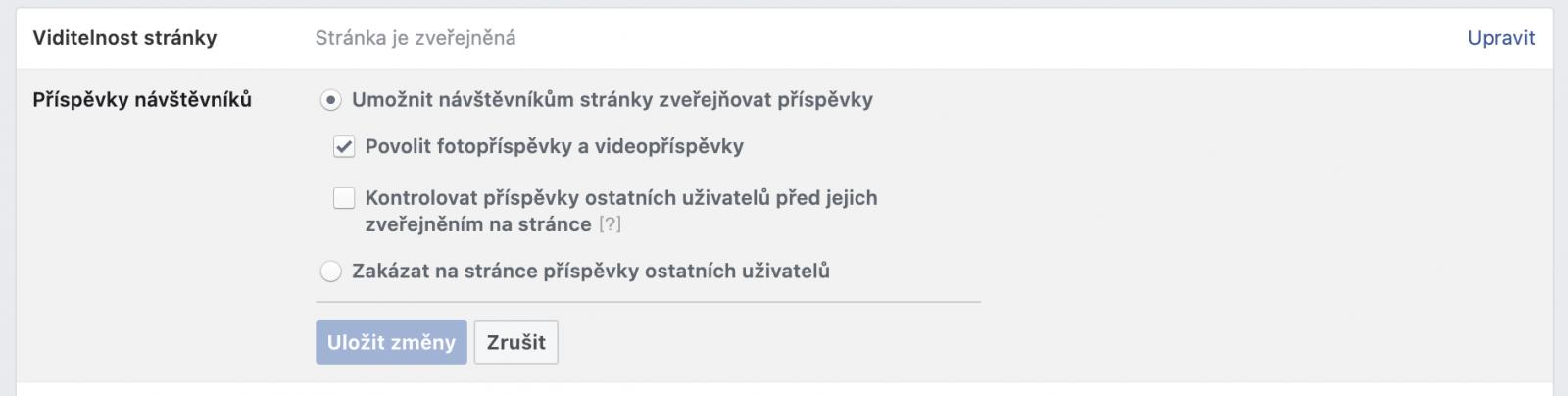Uncheck 'Povolit fotopříspěvky a videopříspěvky' checkbox
The image size is (1568, 396).
click(x=344, y=147)
